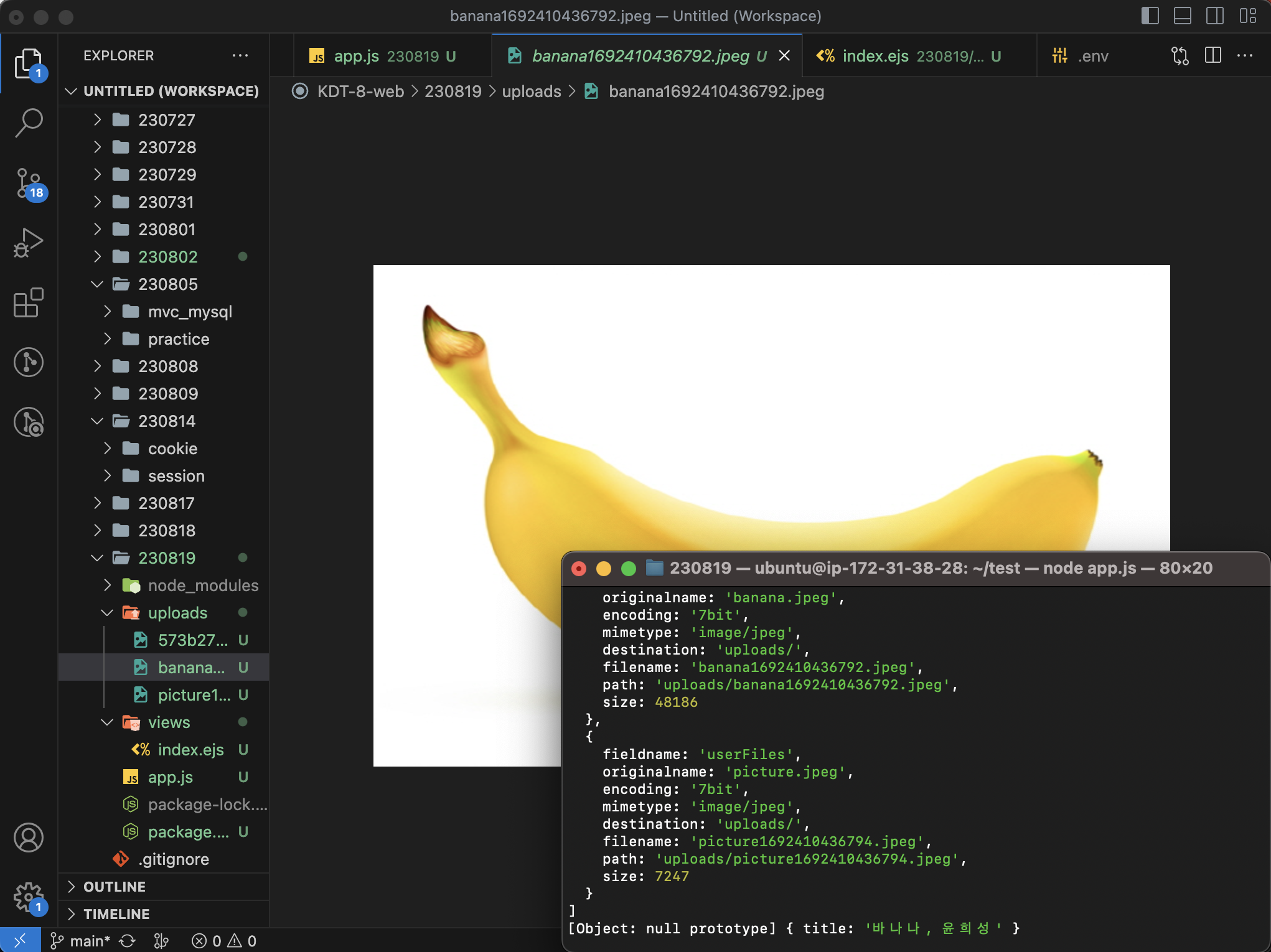Open app.js in the file tree
This screenshot has width=1271, height=952.
164,777
